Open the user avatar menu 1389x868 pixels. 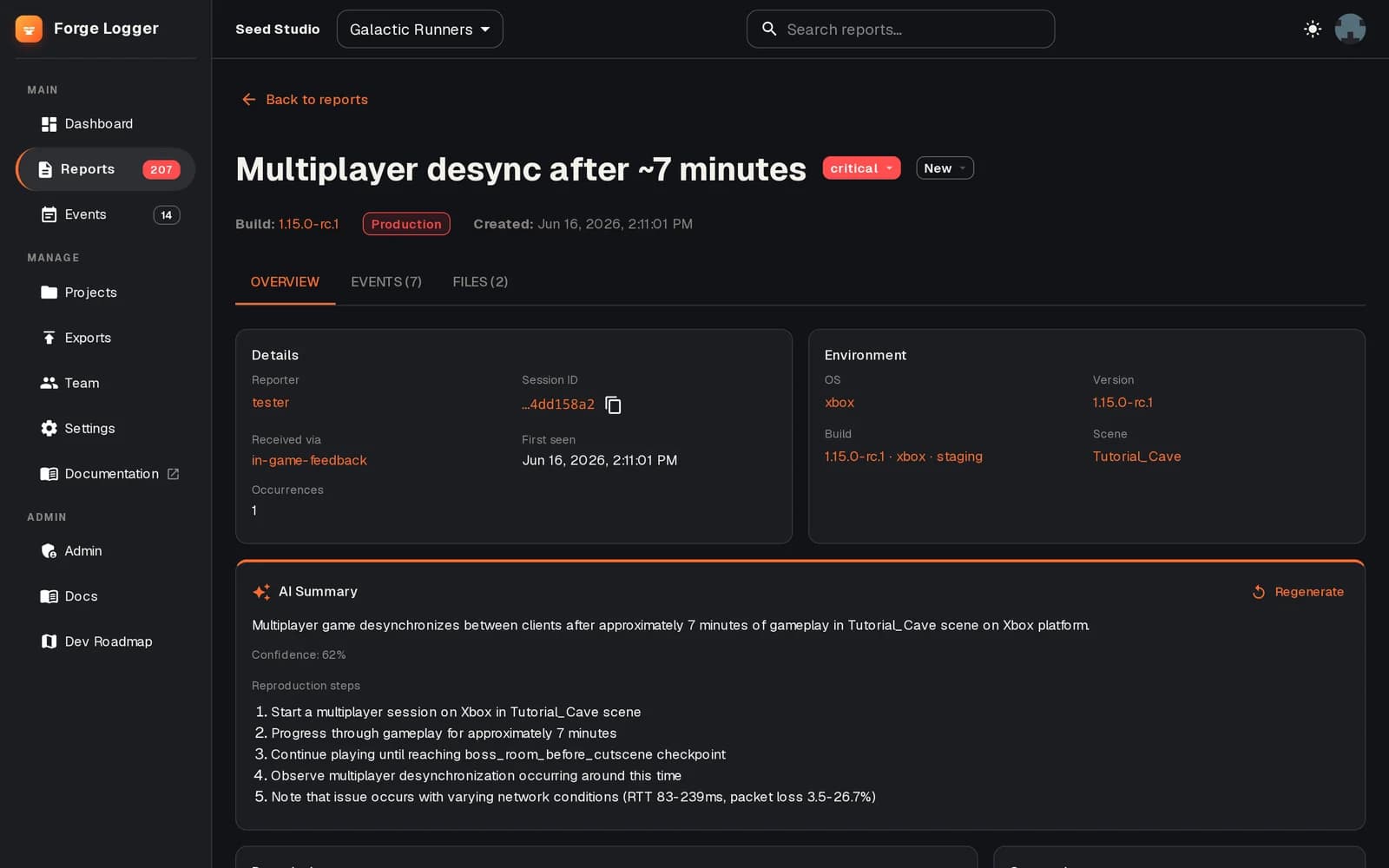[x=1350, y=29]
